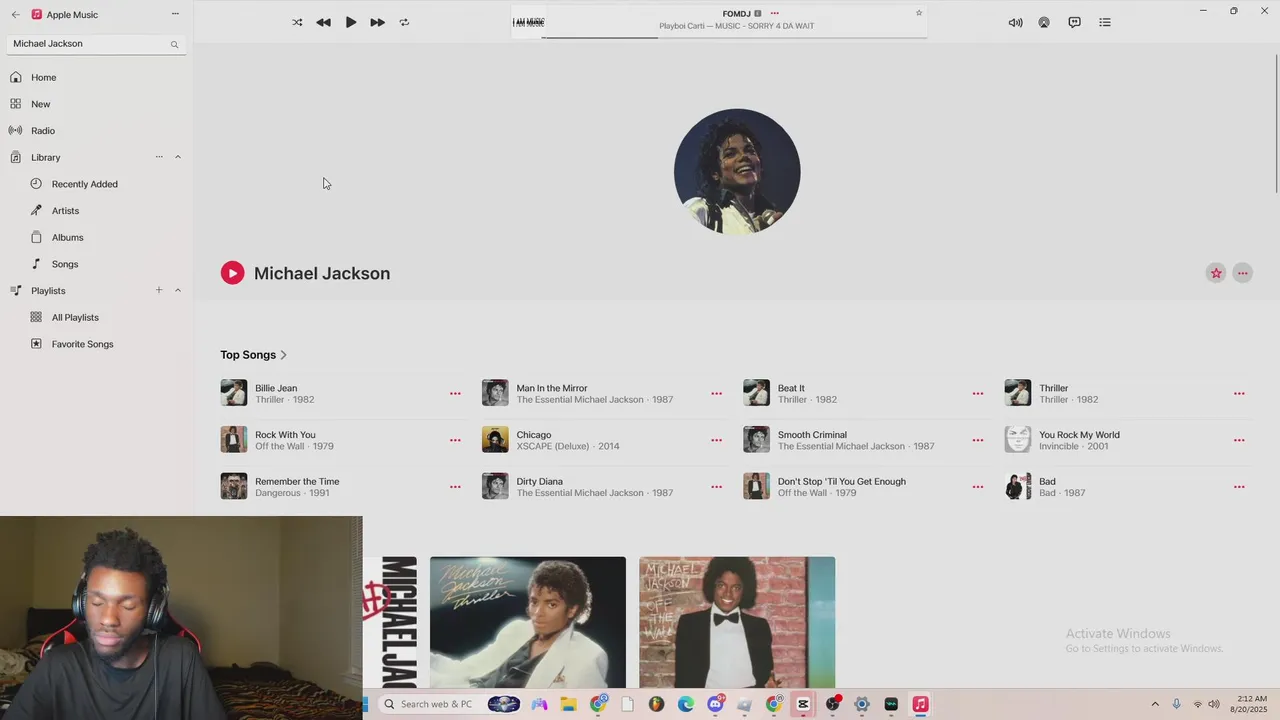Skip to the previous track
Viewport: 1280px width, 720px height.
click(323, 22)
